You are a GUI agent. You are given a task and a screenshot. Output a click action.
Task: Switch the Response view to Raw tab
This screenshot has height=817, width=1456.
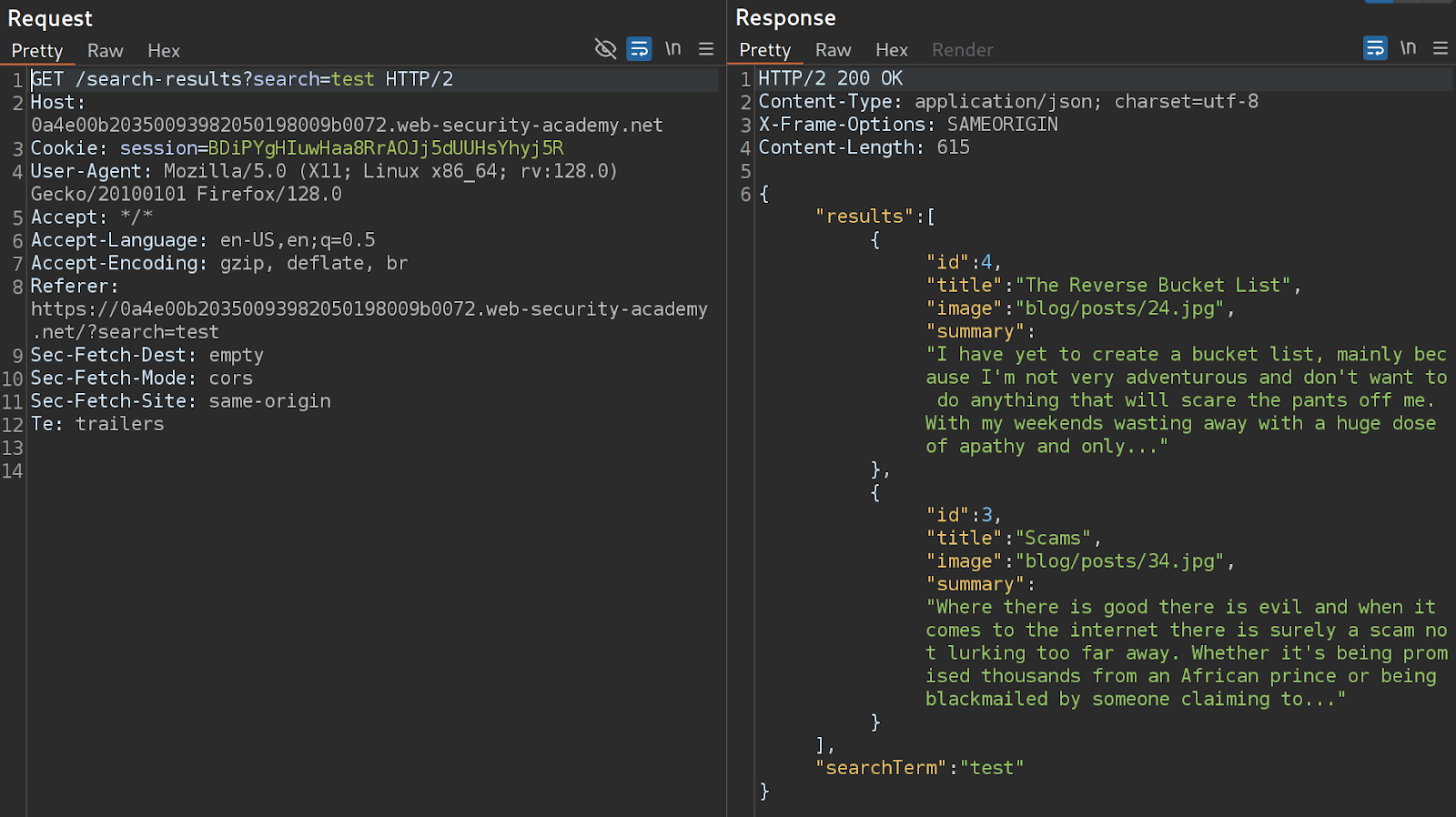[x=833, y=50]
